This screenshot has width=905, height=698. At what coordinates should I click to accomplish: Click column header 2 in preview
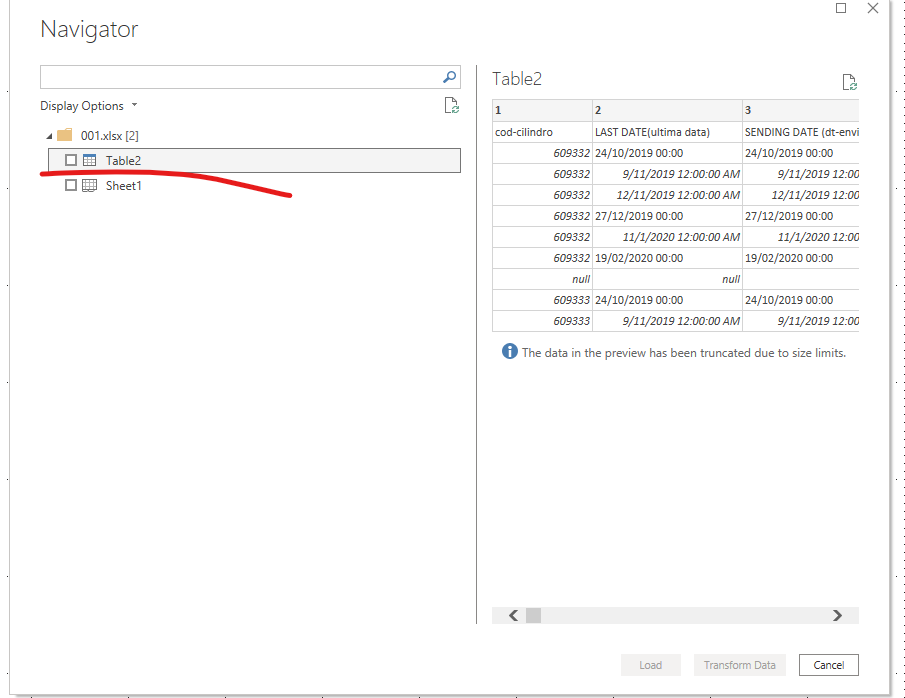point(667,110)
